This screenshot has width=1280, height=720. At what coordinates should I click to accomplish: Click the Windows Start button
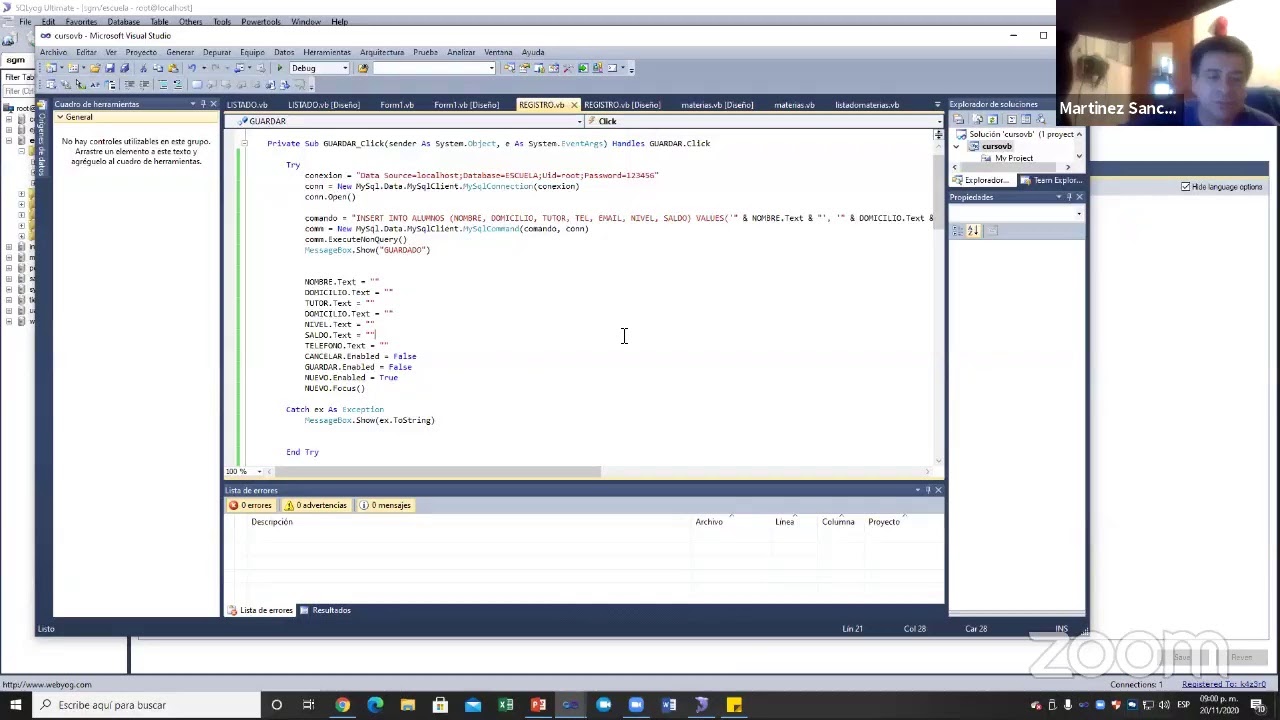click(15, 705)
